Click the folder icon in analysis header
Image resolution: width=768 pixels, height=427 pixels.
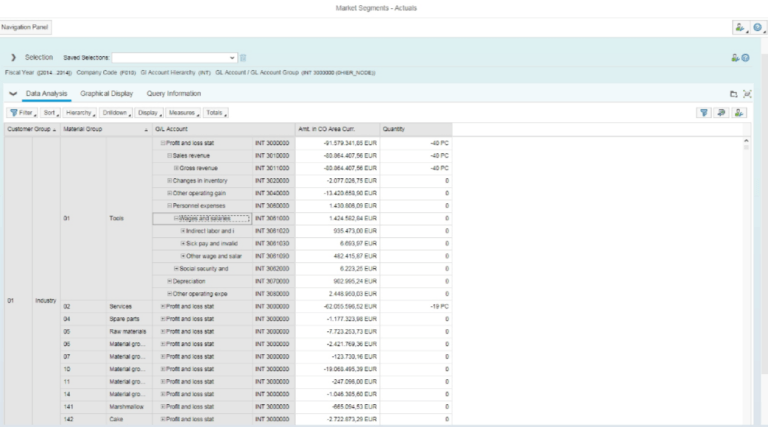(x=732, y=94)
